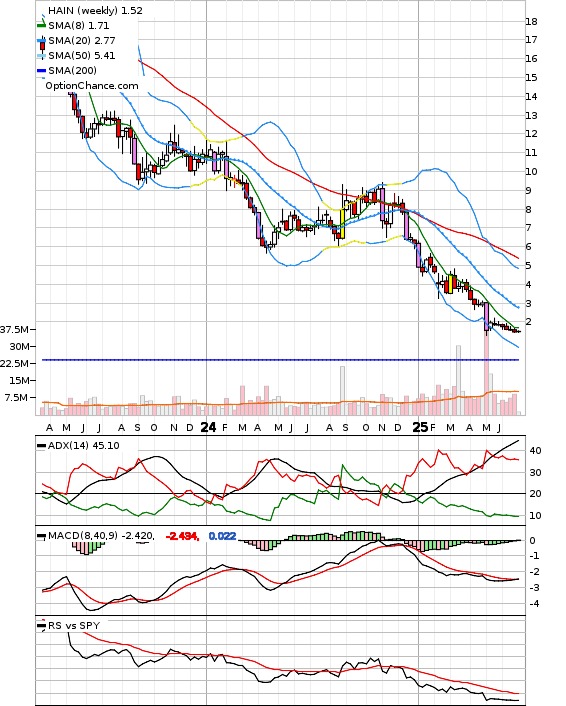Select the RS vs SPY panel label
The width and height of the screenshot is (566, 706).
(x=74, y=625)
